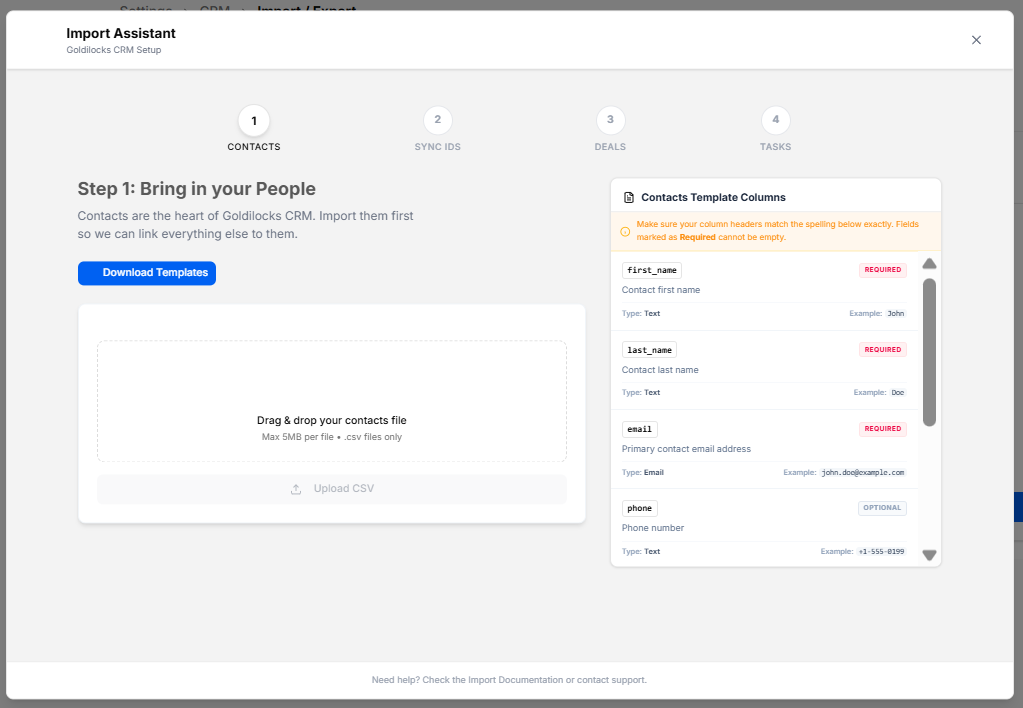This screenshot has width=1023, height=708.
Task: Click the Step 1: Bring in your People heading
Action: pos(196,189)
